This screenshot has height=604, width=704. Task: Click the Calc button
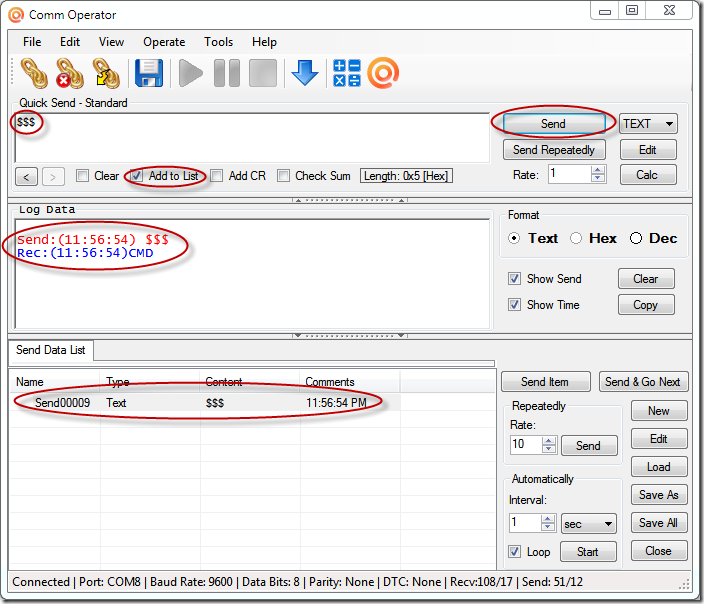[x=648, y=175]
